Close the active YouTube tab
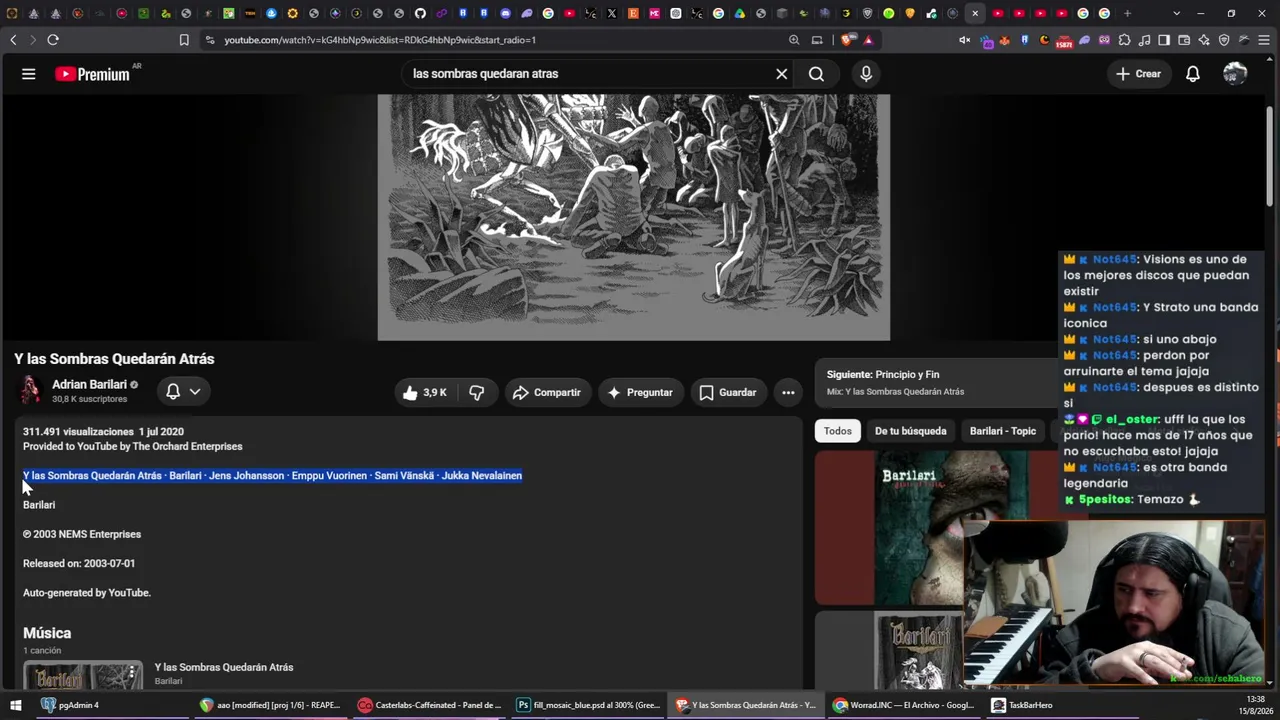Viewport: 1280px width, 720px height. click(x=975, y=13)
